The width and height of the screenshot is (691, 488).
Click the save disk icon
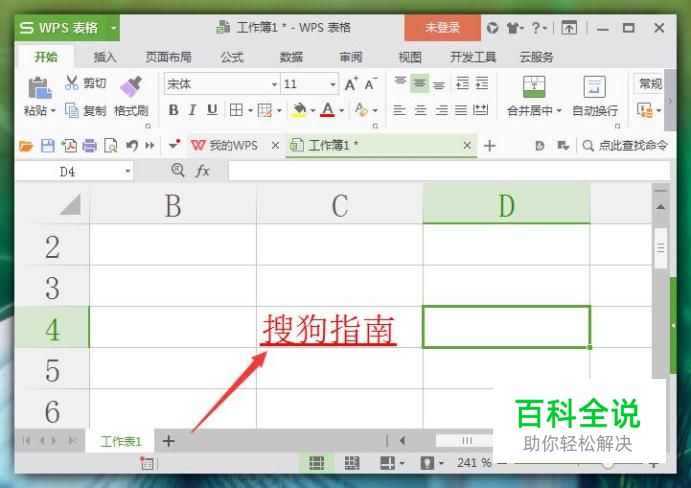[x=48, y=145]
